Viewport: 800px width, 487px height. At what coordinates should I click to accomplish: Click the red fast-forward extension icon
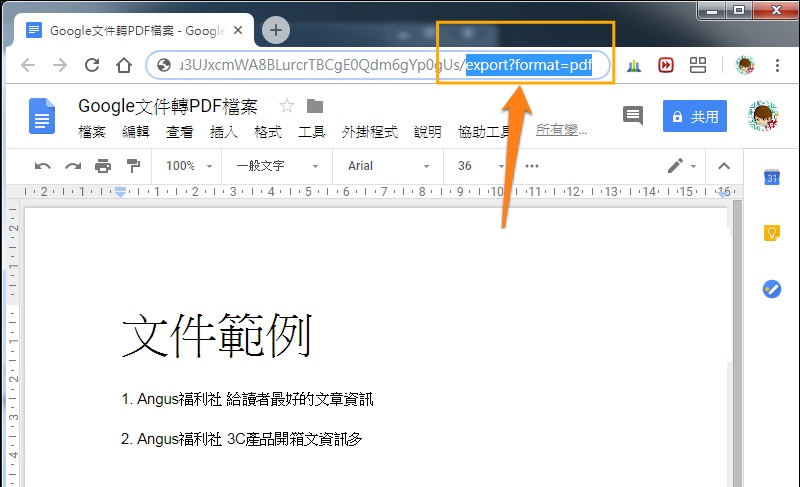[x=666, y=65]
